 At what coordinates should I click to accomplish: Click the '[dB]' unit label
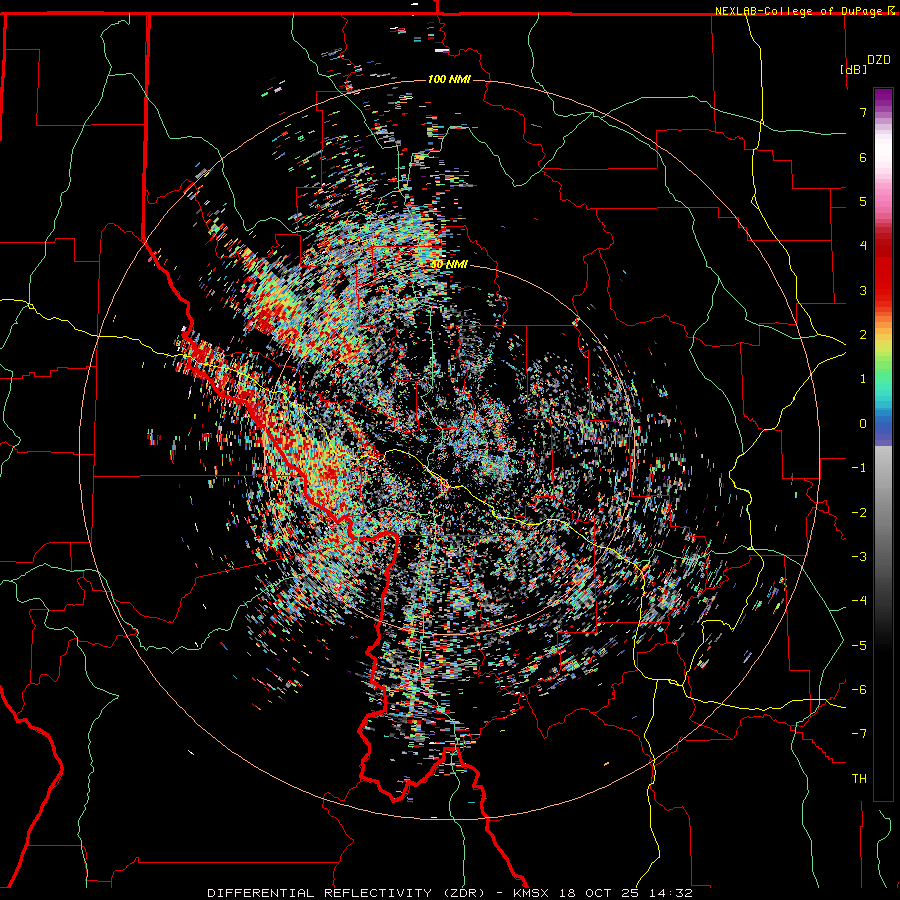pos(853,69)
